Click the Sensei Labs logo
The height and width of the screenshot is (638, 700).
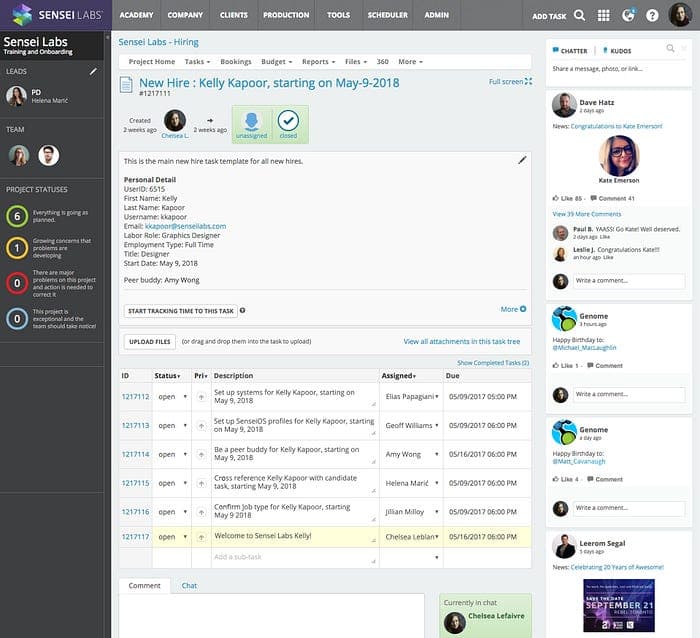point(57,15)
